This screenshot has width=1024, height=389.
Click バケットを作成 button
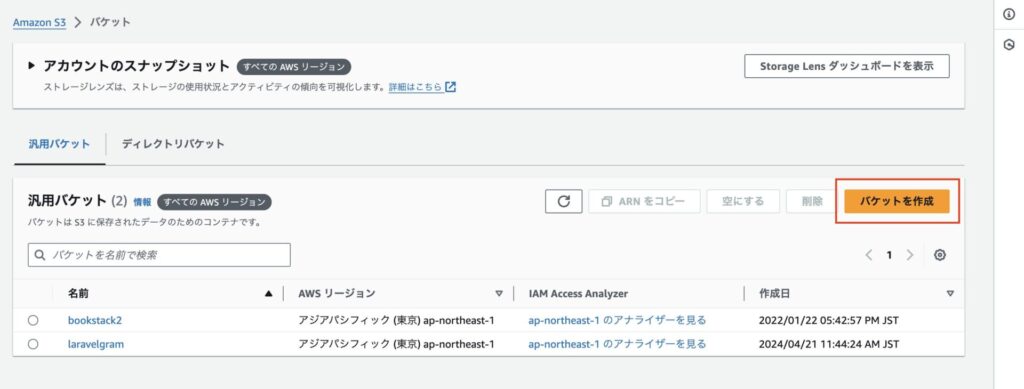(897, 201)
